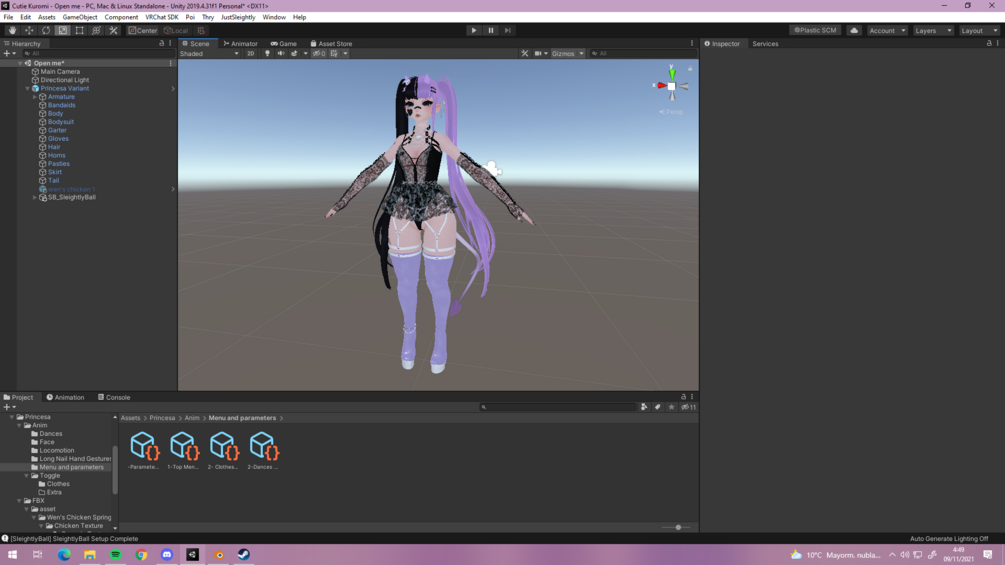Toggle scene effects like skybox

[294, 54]
